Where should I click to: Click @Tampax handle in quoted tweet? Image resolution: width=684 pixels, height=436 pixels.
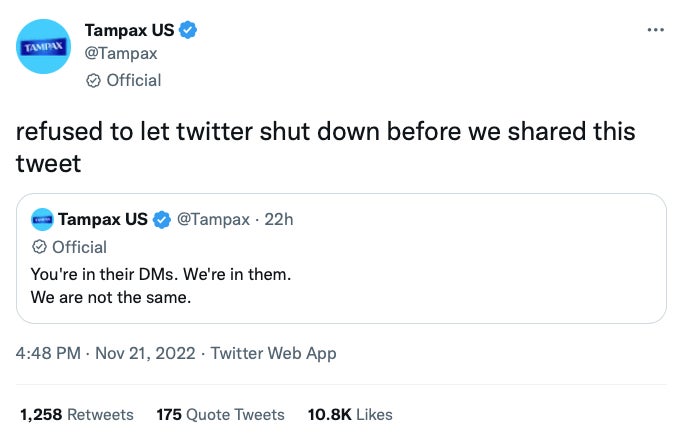[213, 219]
